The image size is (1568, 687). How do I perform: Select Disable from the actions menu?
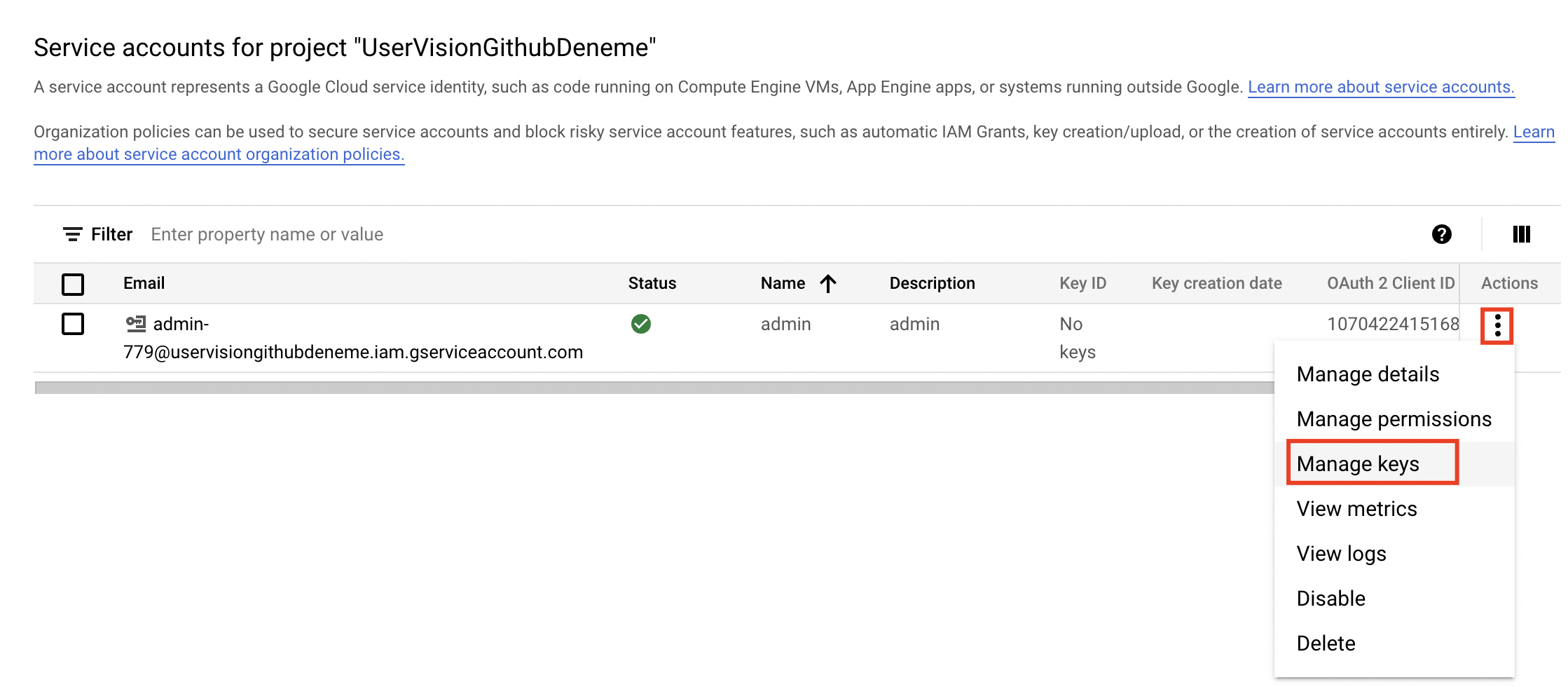tap(1331, 598)
